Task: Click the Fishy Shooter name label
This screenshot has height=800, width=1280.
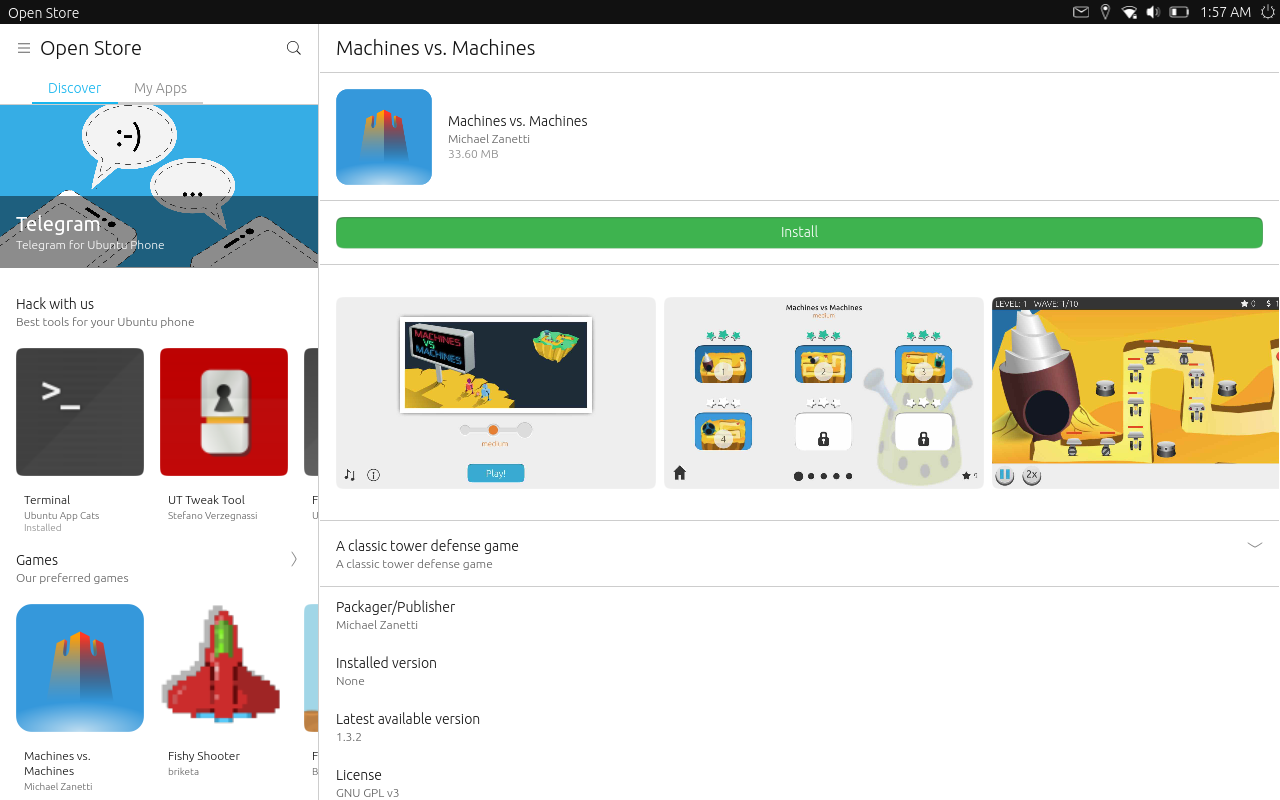Action: [204, 756]
